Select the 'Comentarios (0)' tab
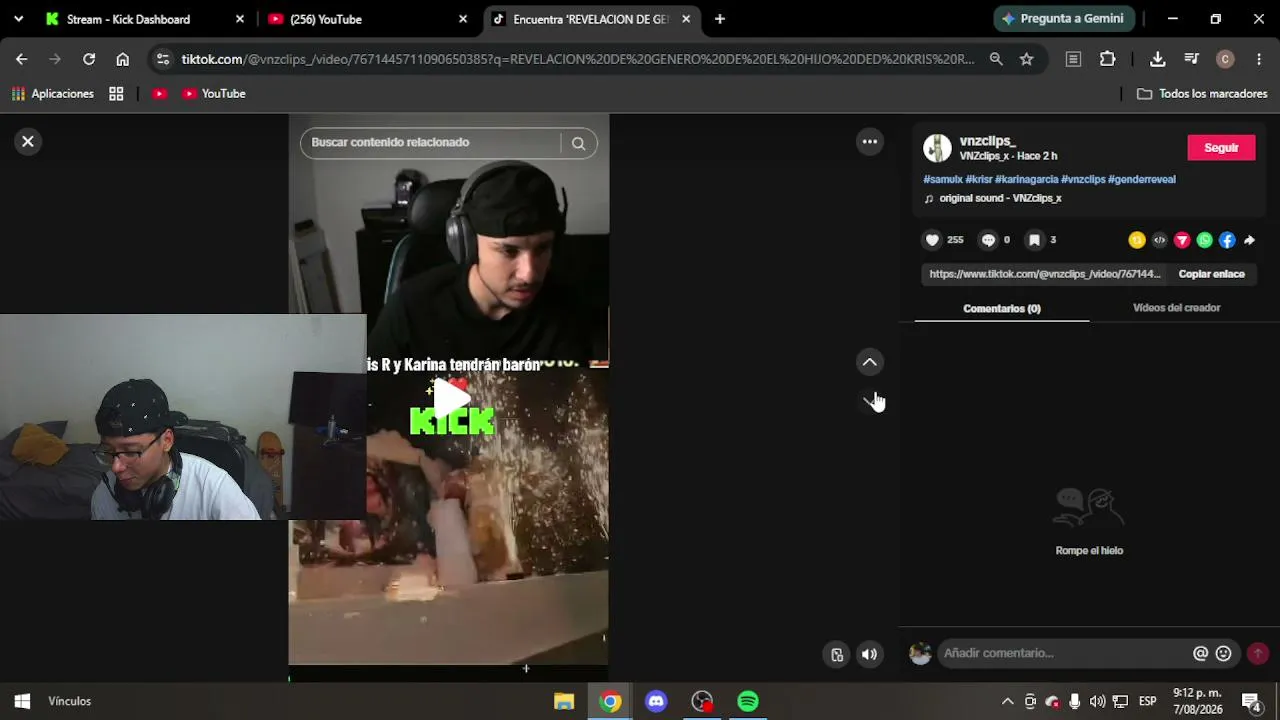The height and width of the screenshot is (720, 1280). pyautogui.click(x=1002, y=308)
